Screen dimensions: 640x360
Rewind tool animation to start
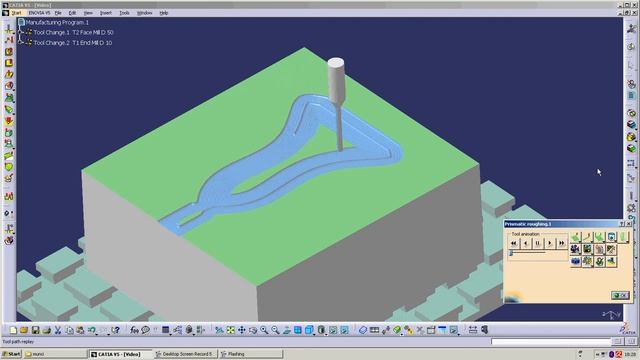tap(514, 243)
